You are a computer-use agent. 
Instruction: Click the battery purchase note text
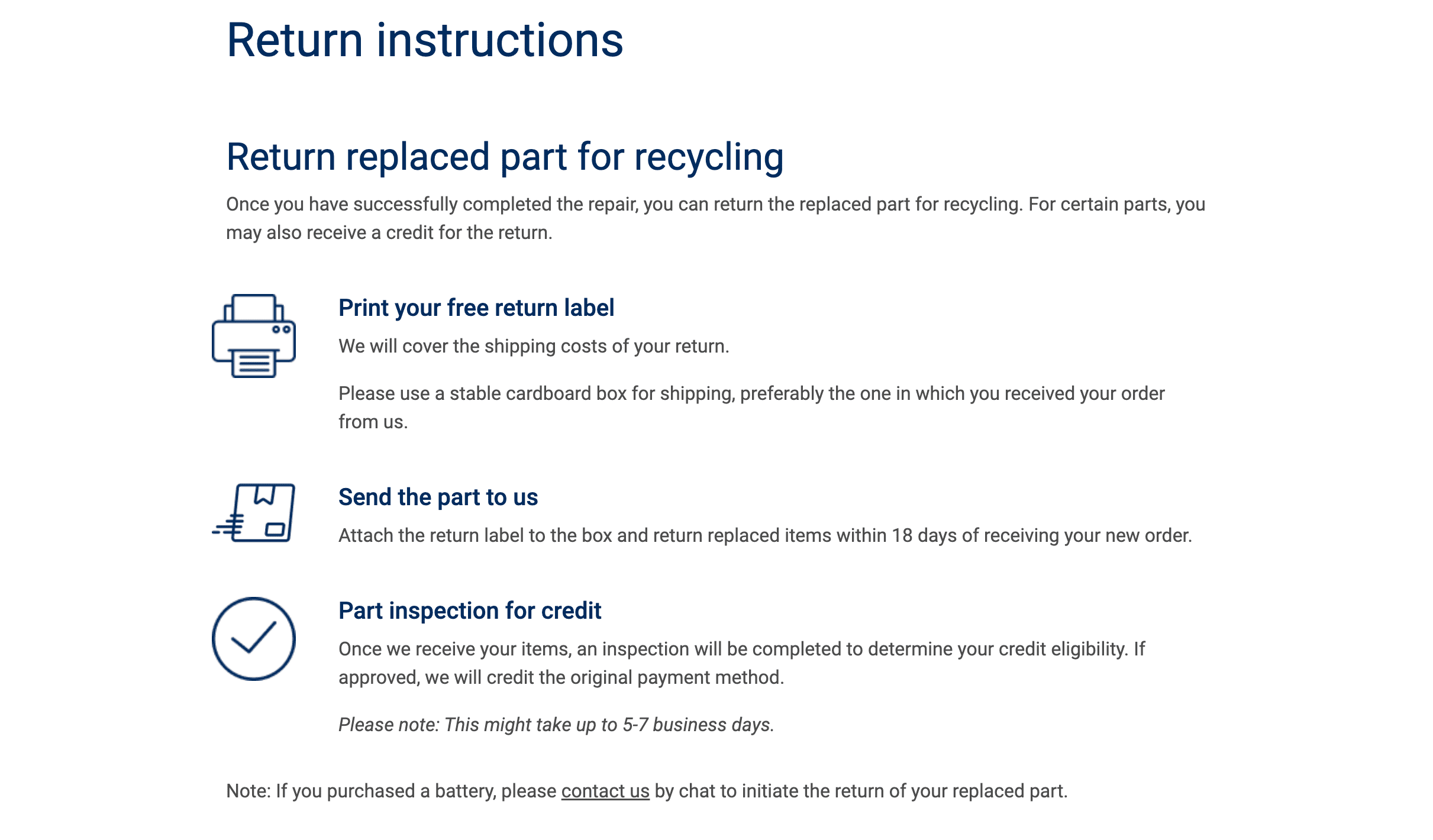pyautogui.click(x=647, y=791)
